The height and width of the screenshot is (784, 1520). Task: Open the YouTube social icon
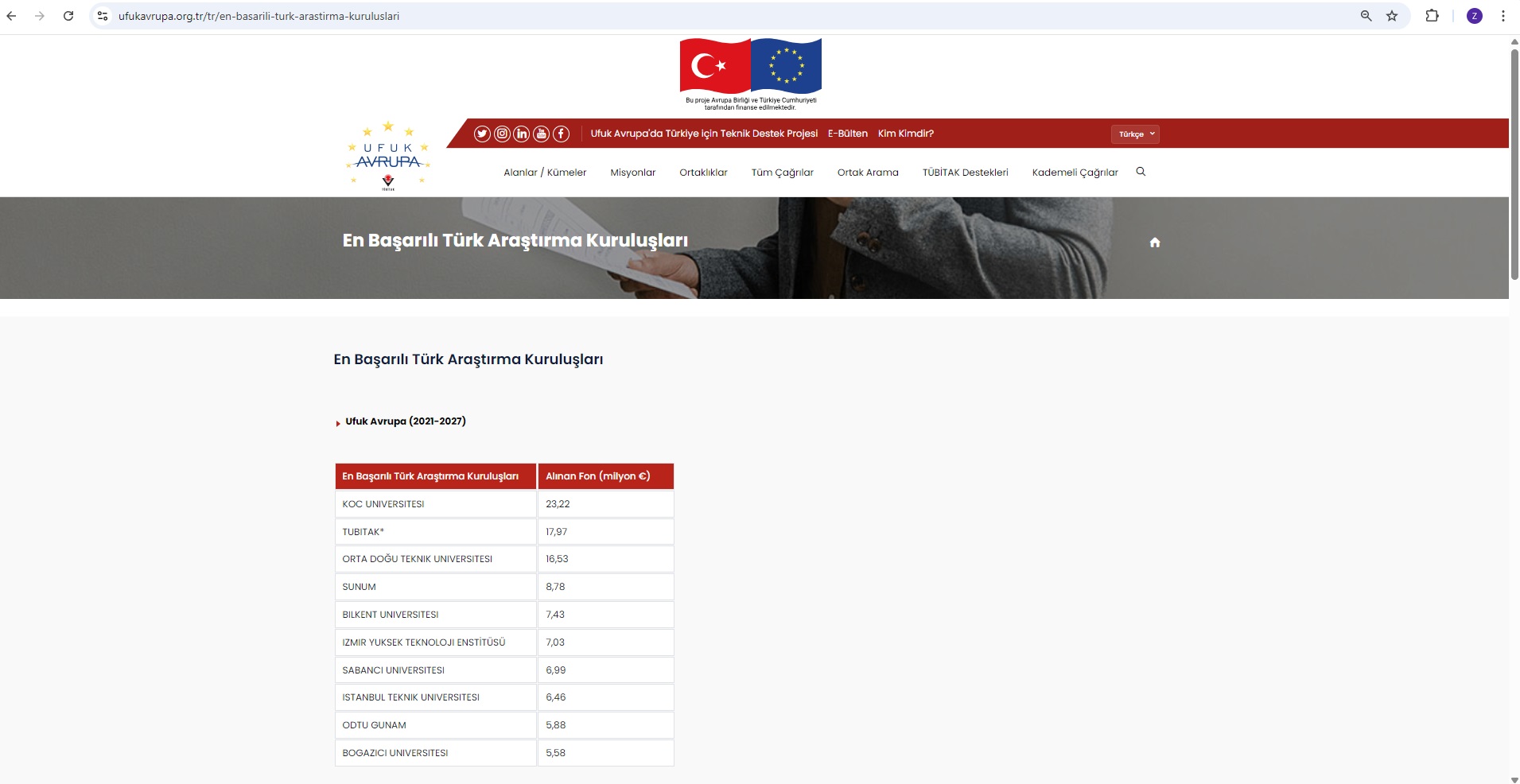542,134
